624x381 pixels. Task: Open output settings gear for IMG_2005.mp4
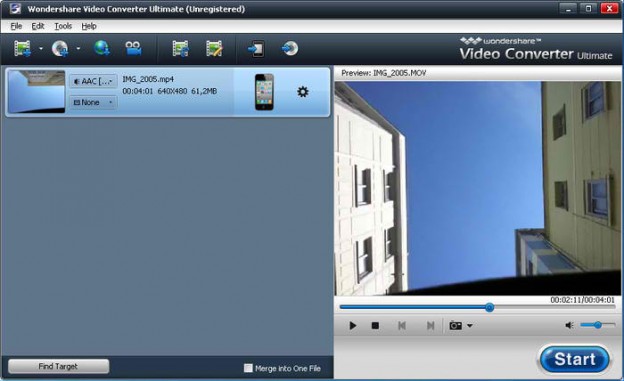click(x=303, y=92)
